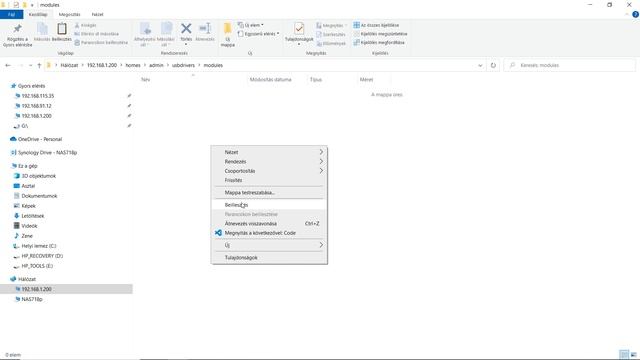
Task: Click Hálózat in the address breadcrumb
Action: [69, 65]
